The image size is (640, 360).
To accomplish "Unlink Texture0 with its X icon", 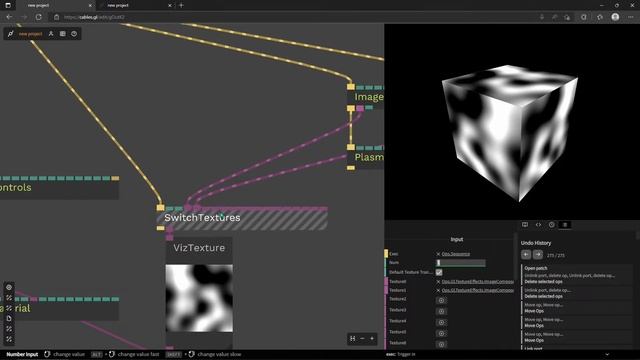I will coord(438,282).
